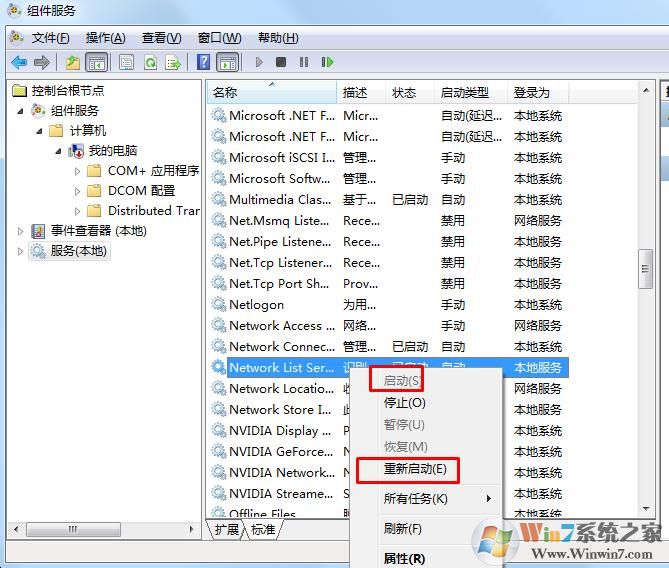
Task: Click the Refresh toolbar icon
Action: (150, 63)
